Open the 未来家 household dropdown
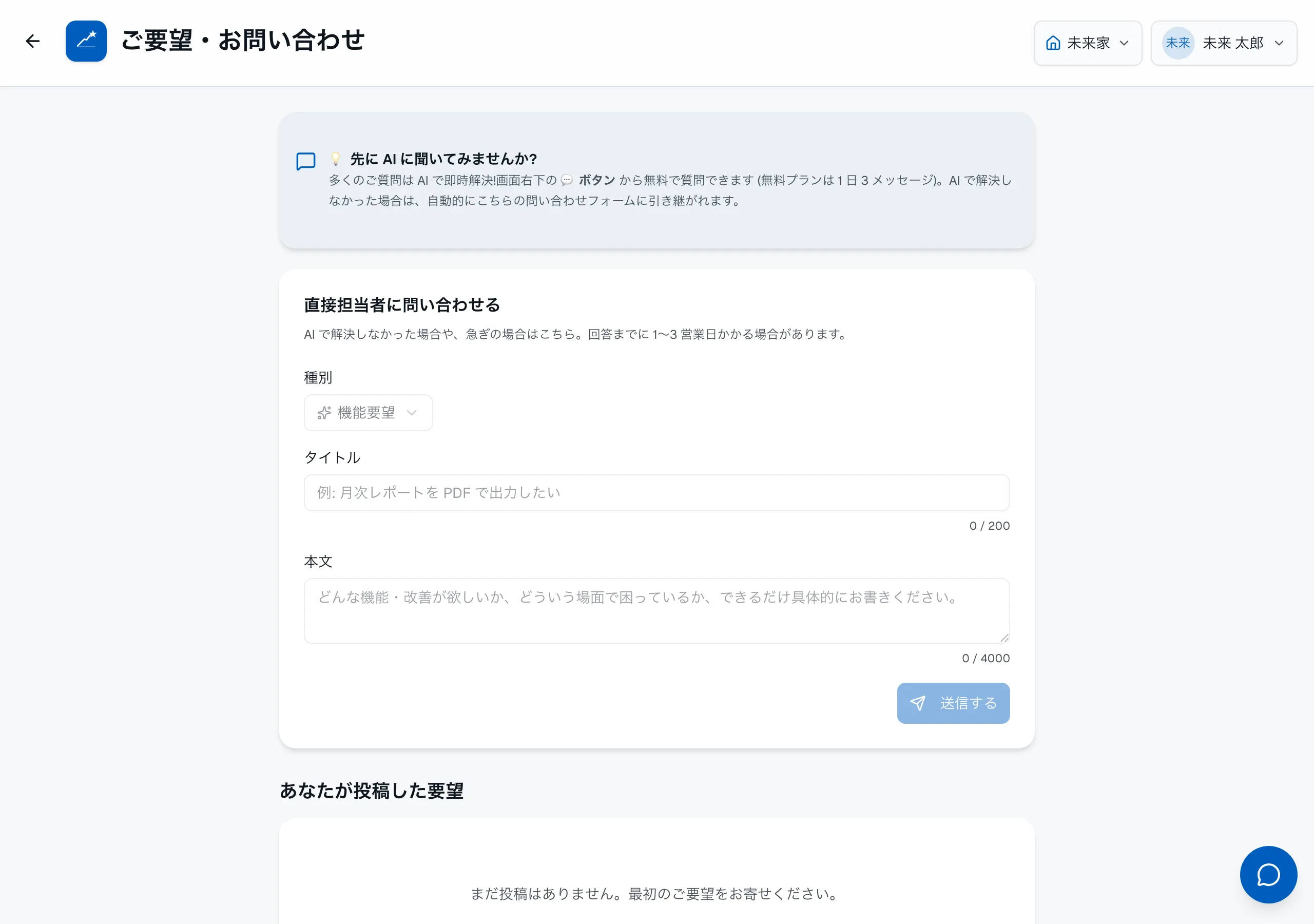Image resolution: width=1314 pixels, height=924 pixels. click(x=1087, y=43)
